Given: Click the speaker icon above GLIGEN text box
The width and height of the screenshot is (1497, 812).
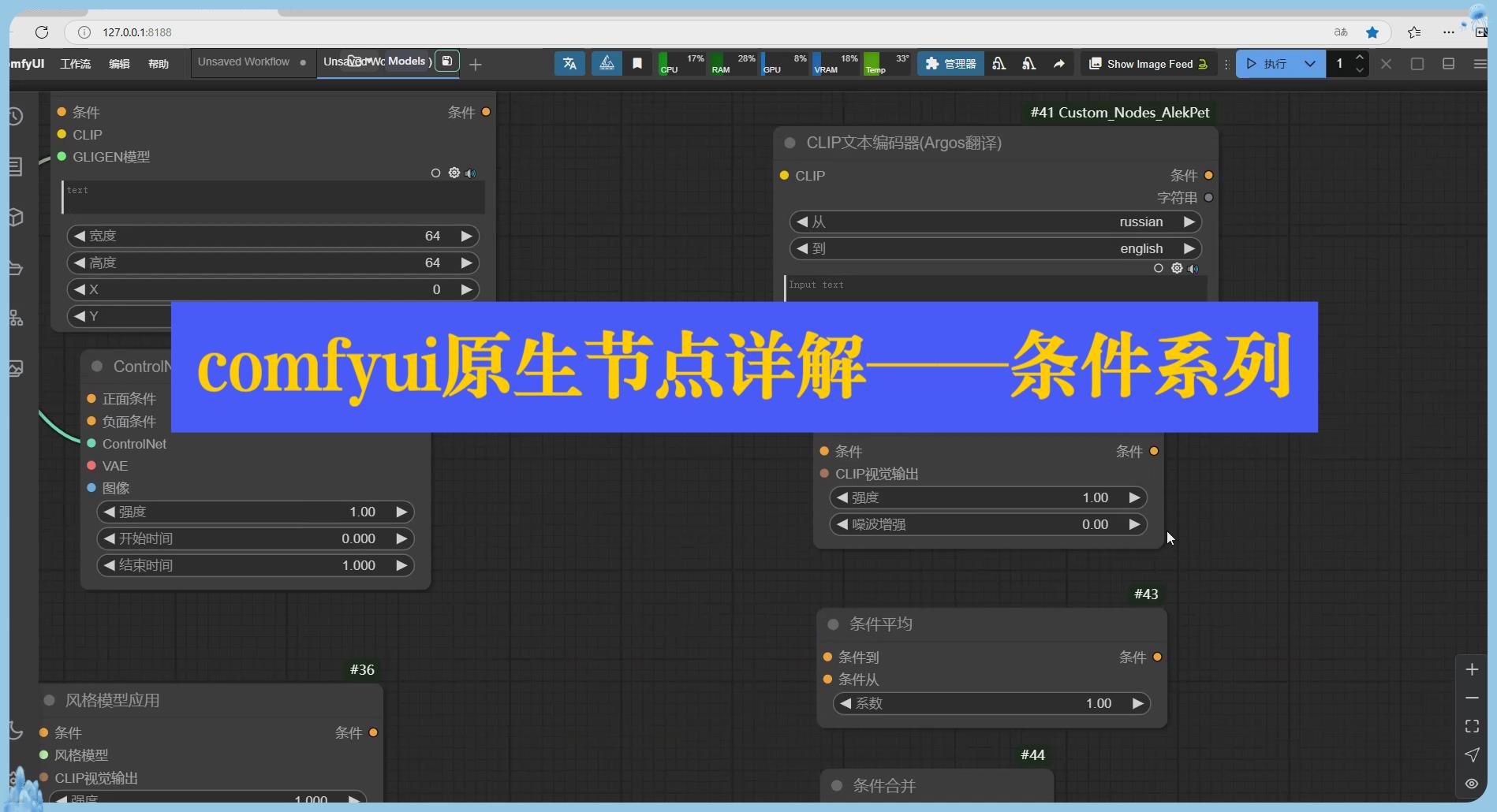Looking at the screenshot, I should [x=471, y=173].
